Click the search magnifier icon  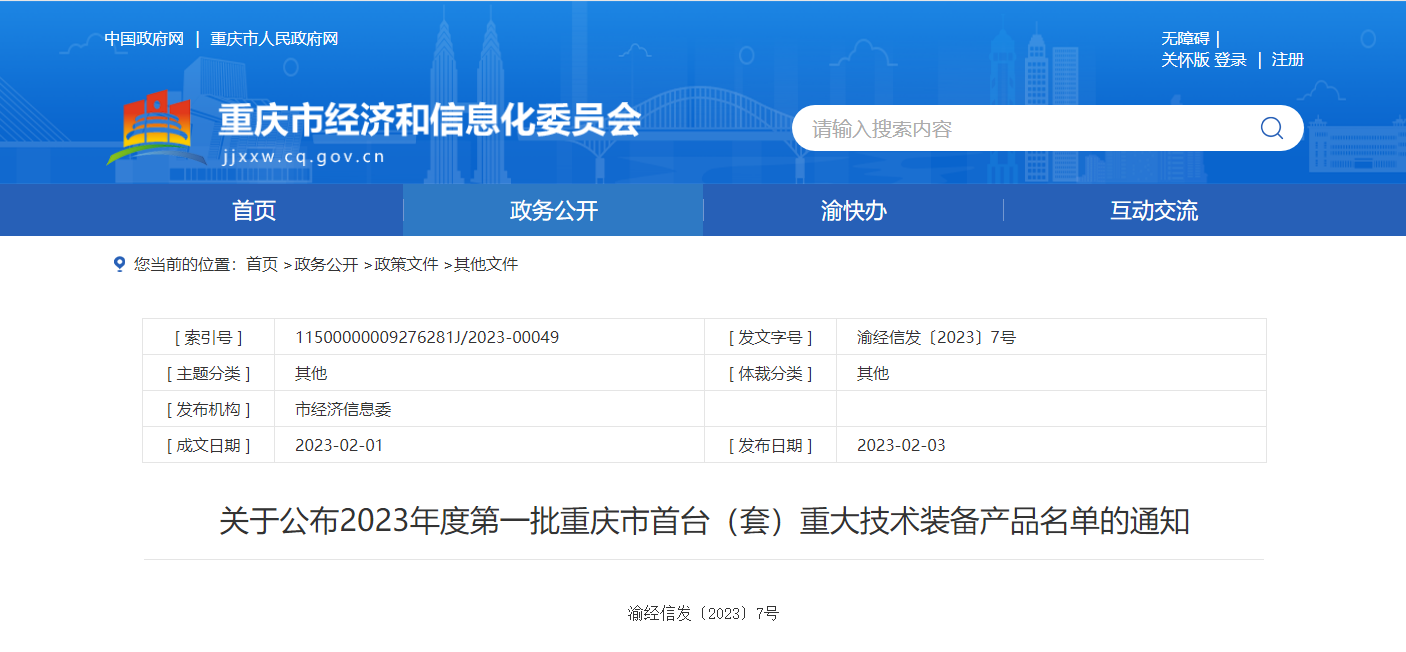tap(1271, 128)
